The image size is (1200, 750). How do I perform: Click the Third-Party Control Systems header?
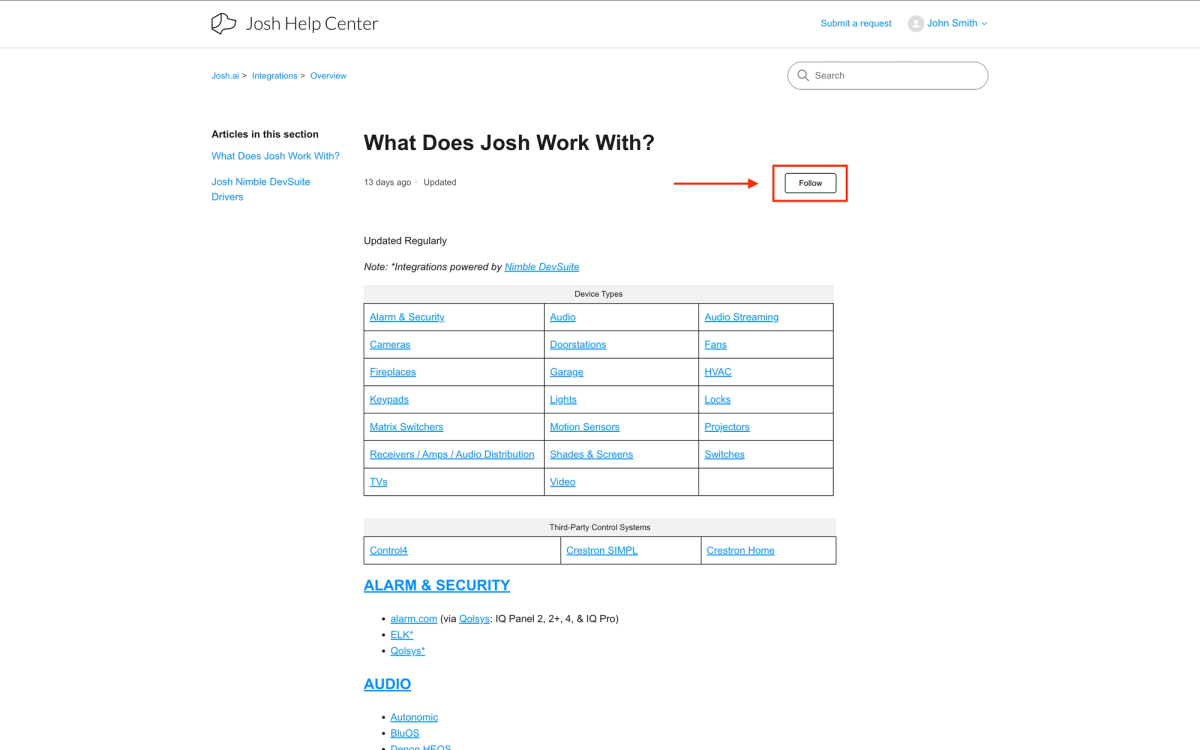(600, 527)
